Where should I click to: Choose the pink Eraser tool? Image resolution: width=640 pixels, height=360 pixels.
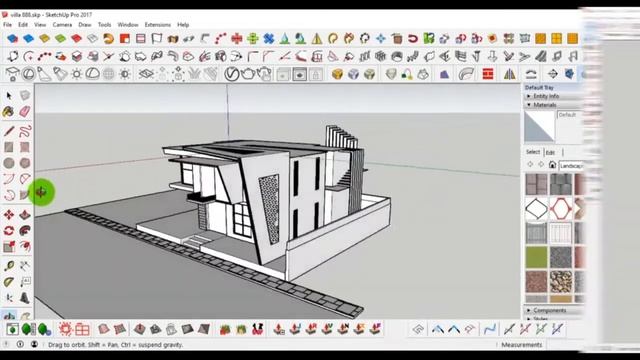tap(25, 111)
